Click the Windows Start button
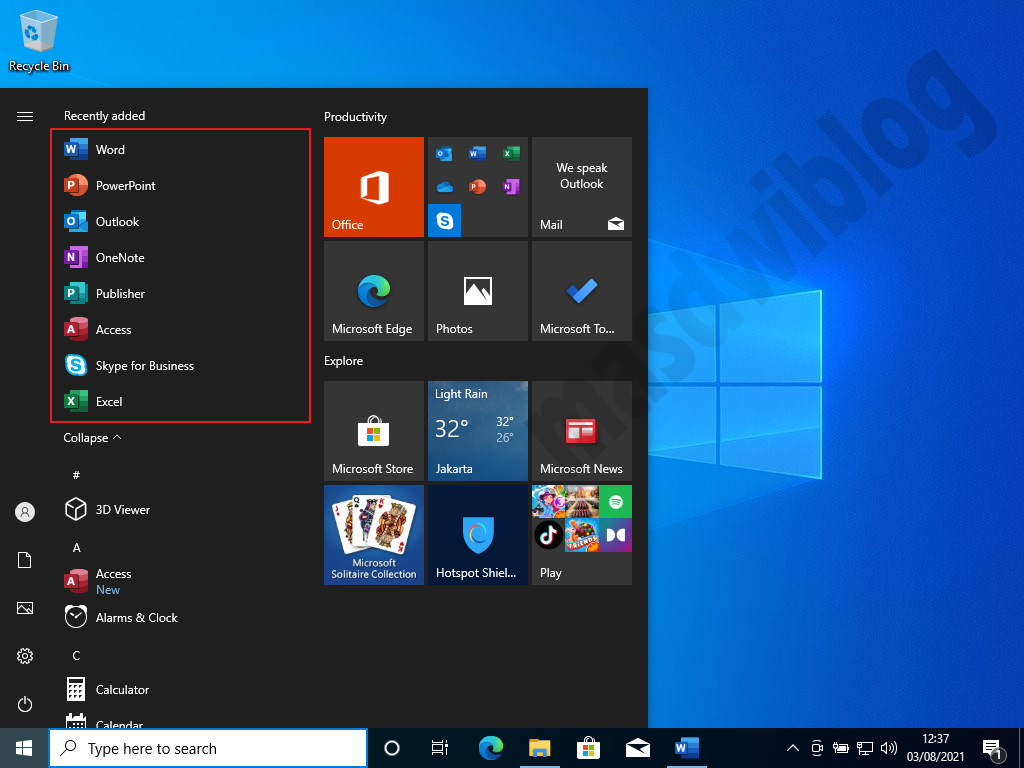Image resolution: width=1024 pixels, height=768 pixels. [24, 748]
